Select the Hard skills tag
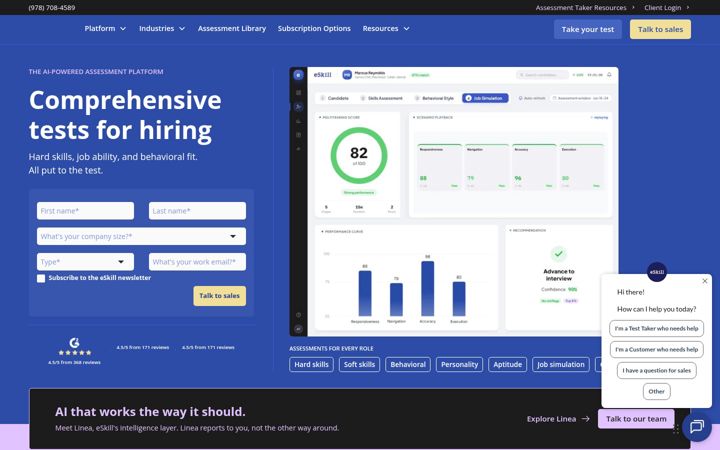This screenshot has width=720, height=450. (x=311, y=365)
